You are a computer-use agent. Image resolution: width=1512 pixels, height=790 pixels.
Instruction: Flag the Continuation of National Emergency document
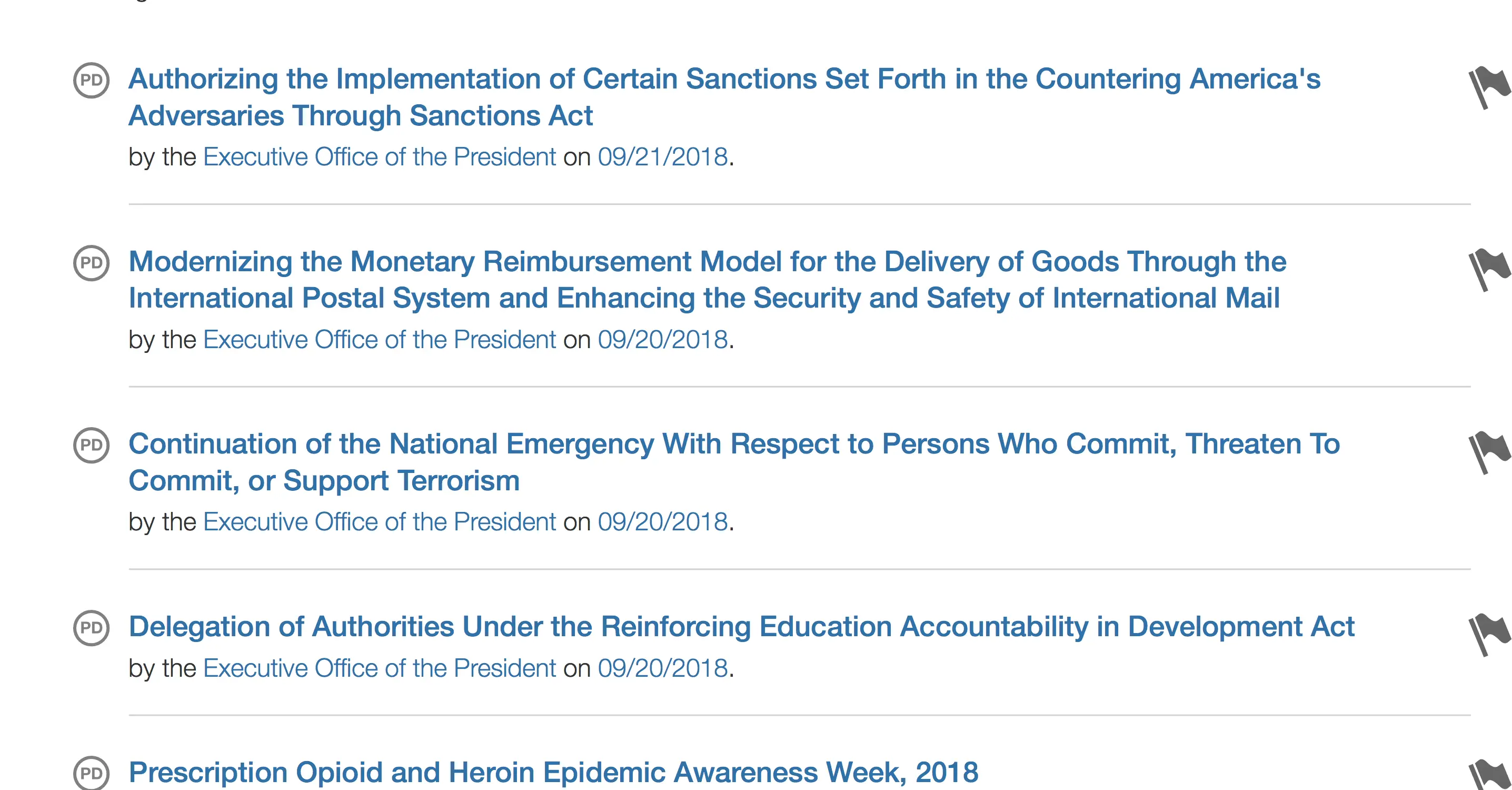[x=1488, y=452]
